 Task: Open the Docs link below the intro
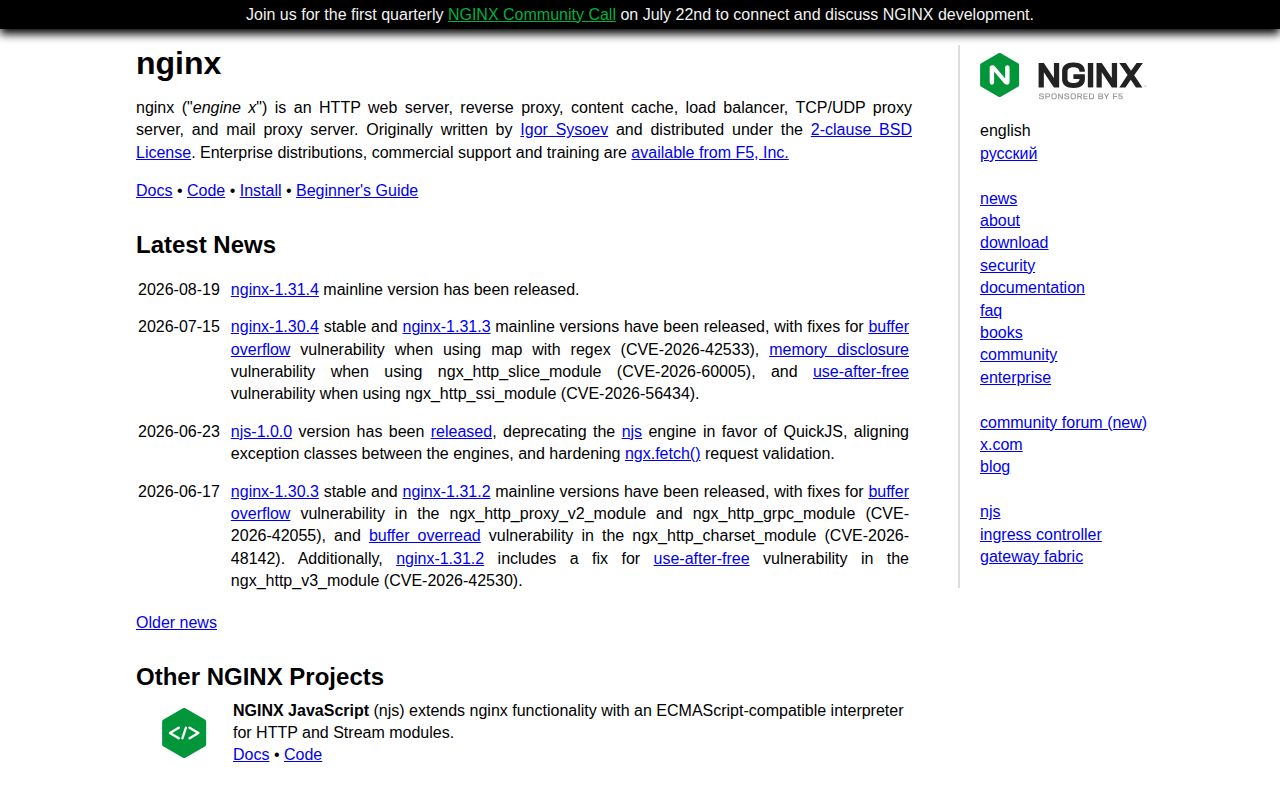[x=154, y=191]
